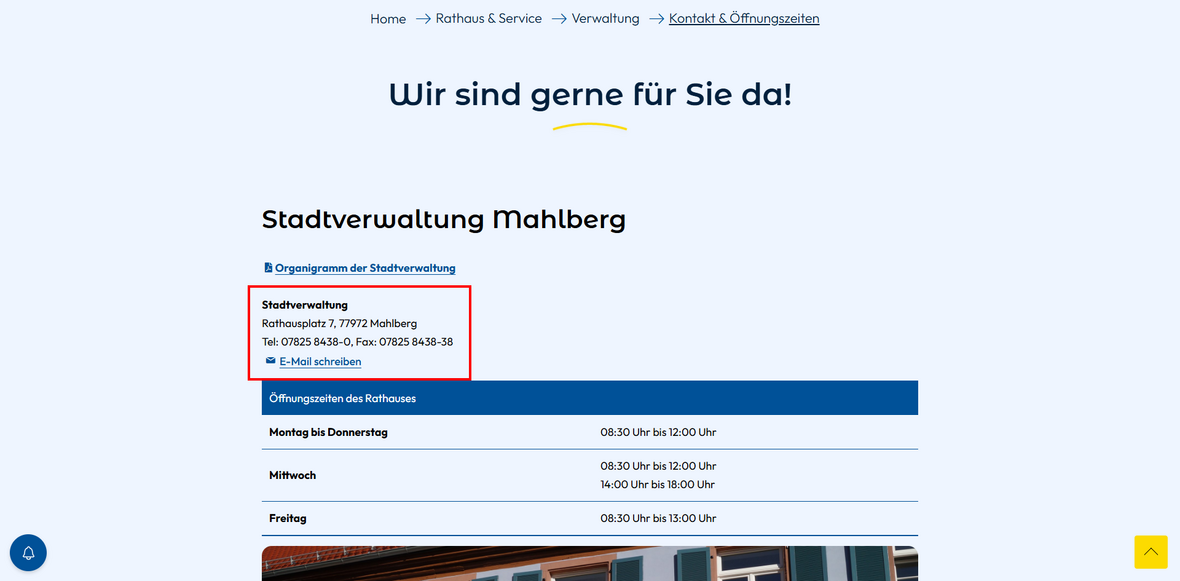Click the document icon beside Organigramm

coord(268,268)
